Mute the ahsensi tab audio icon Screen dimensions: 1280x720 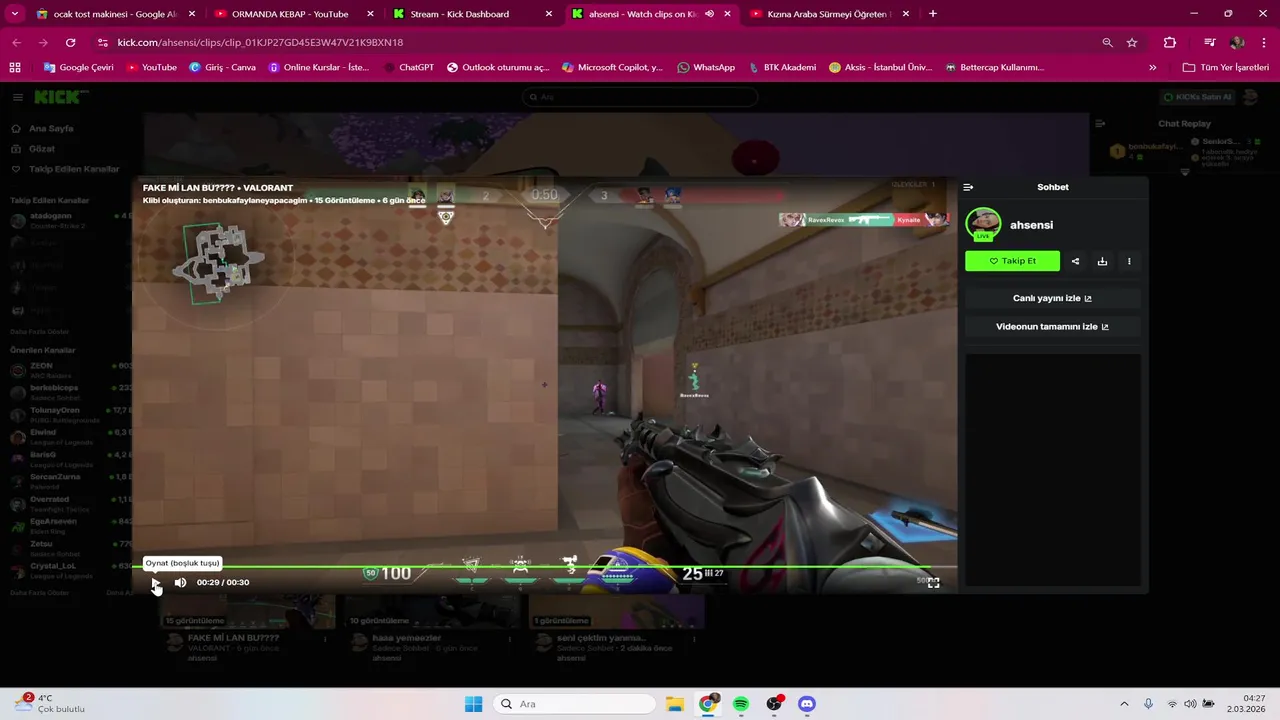710,14
